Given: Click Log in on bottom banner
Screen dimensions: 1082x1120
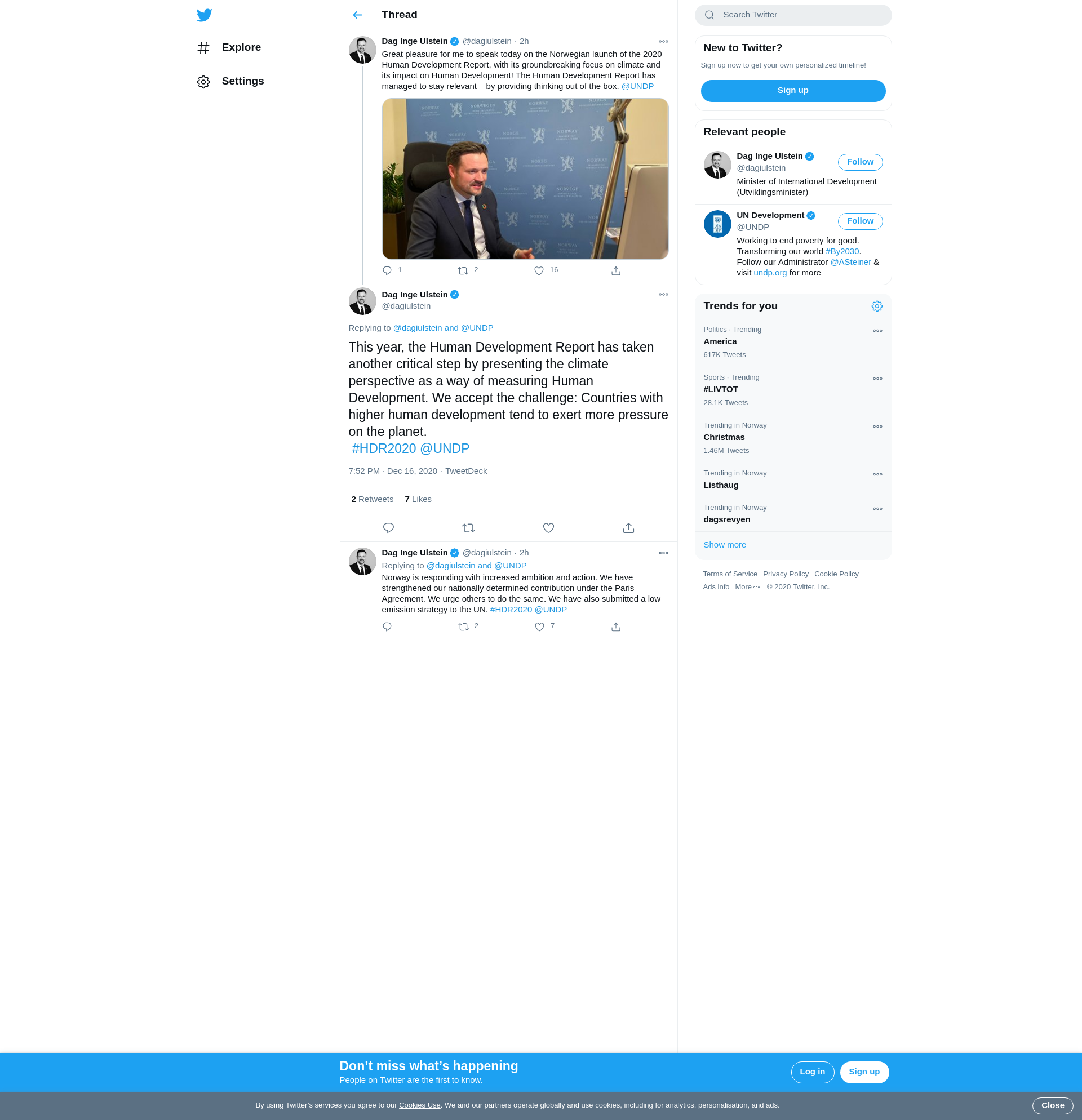Looking at the screenshot, I should click(812, 1072).
